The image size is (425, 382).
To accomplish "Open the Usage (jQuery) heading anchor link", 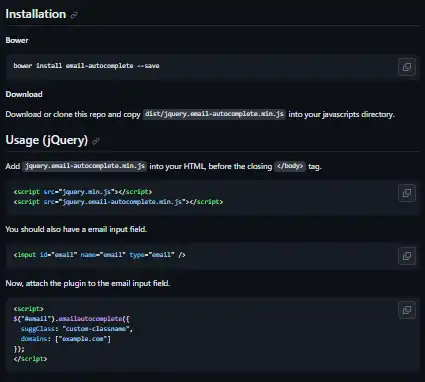I will (96, 141).
